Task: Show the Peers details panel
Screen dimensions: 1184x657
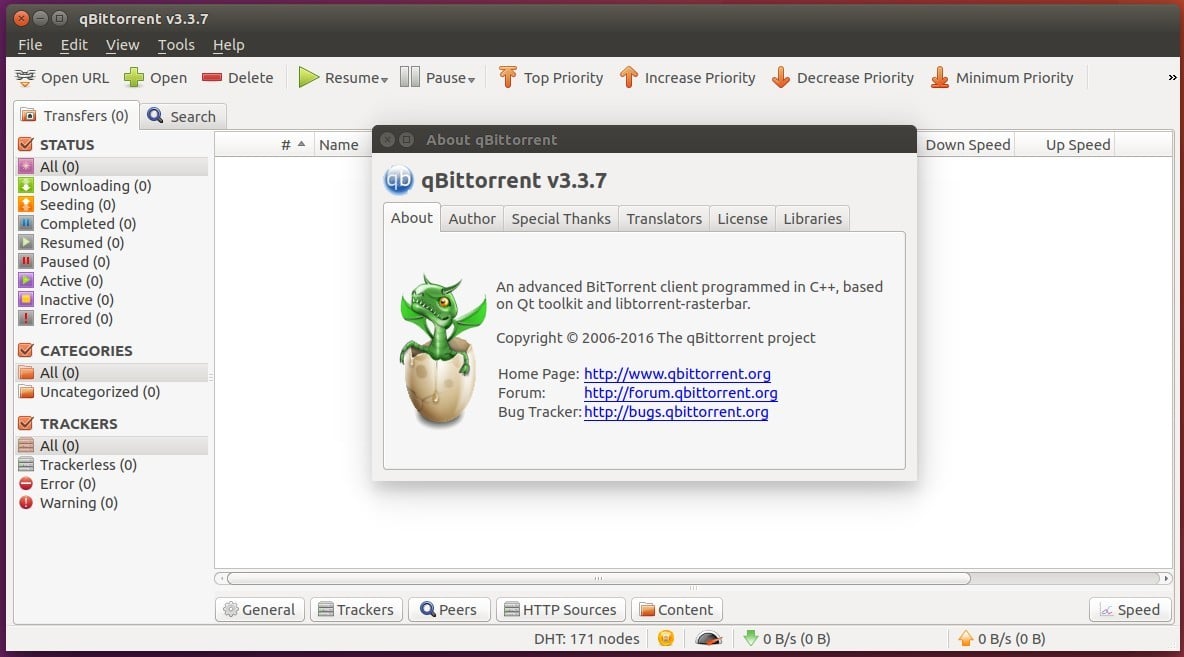Action: click(x=449, y=609)
